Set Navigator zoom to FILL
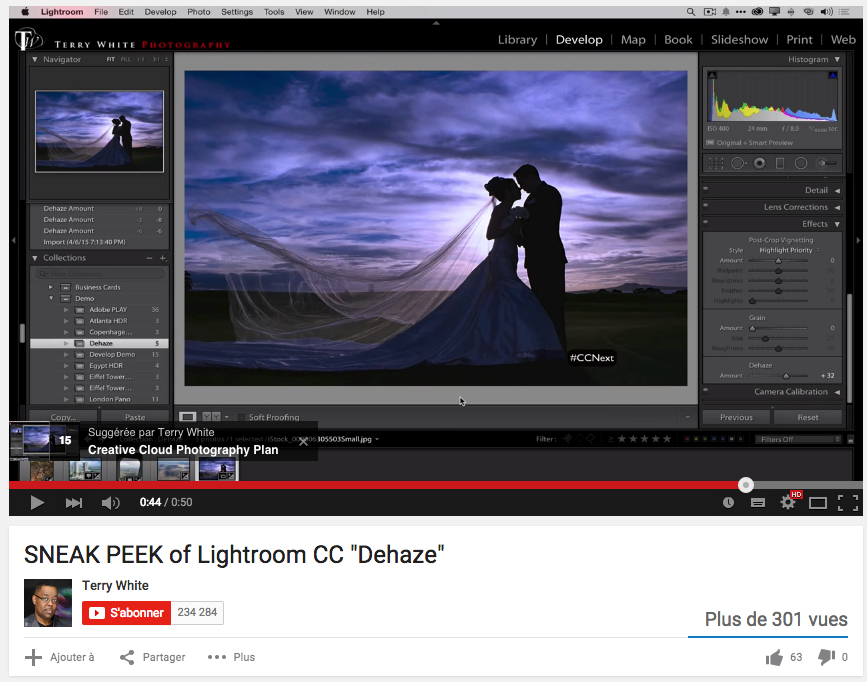Image resolution: width=867 pixels, height=682 pixels. (x=126, y=59)
